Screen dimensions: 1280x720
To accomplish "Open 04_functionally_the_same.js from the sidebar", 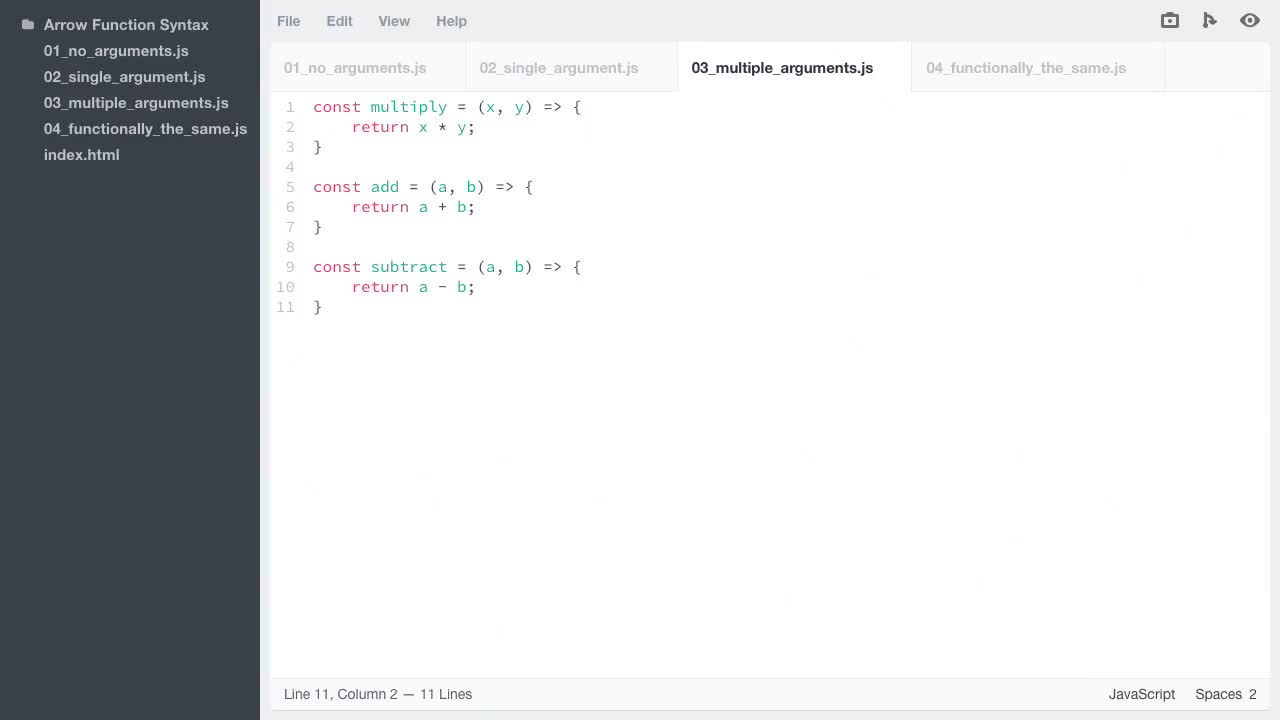I will [x=145, y=129].
